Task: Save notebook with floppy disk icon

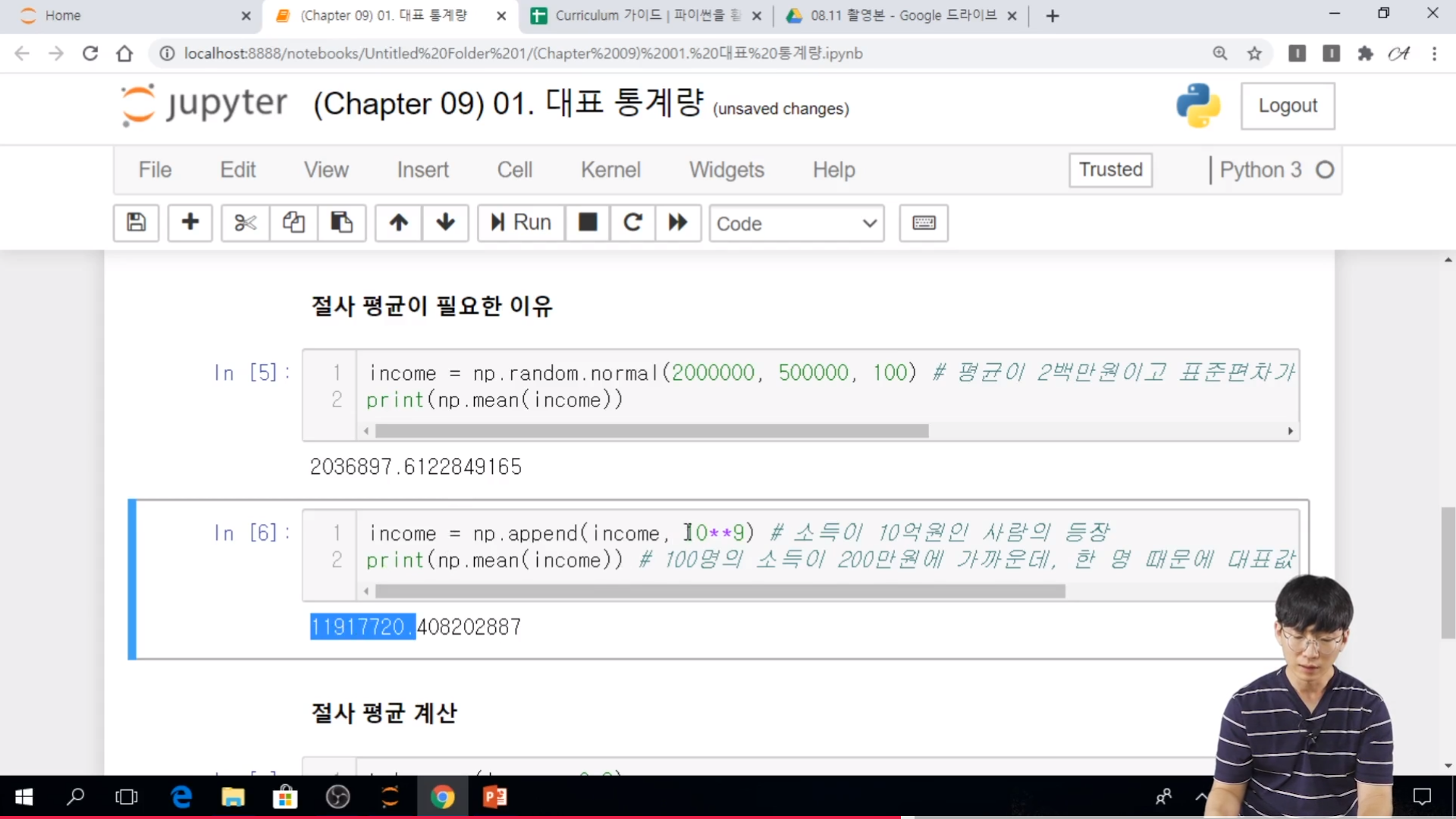Action: point(136,223)
